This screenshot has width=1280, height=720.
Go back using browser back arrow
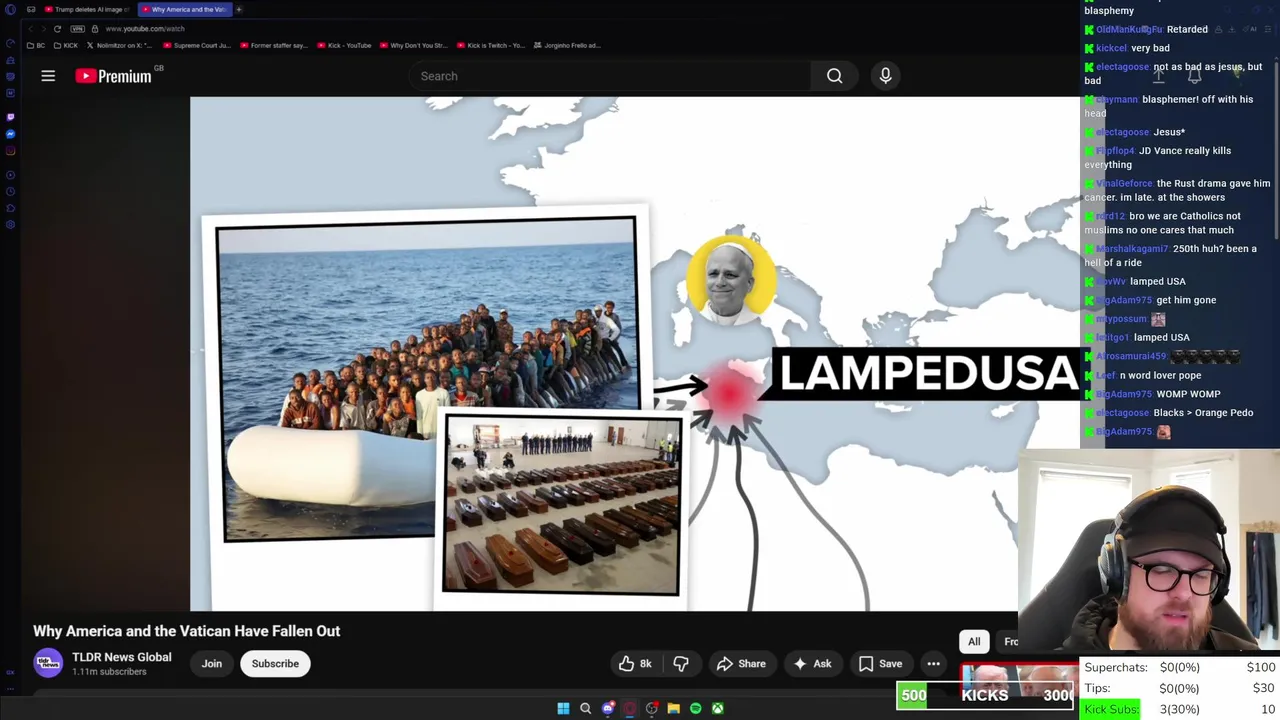coord(29,29)
